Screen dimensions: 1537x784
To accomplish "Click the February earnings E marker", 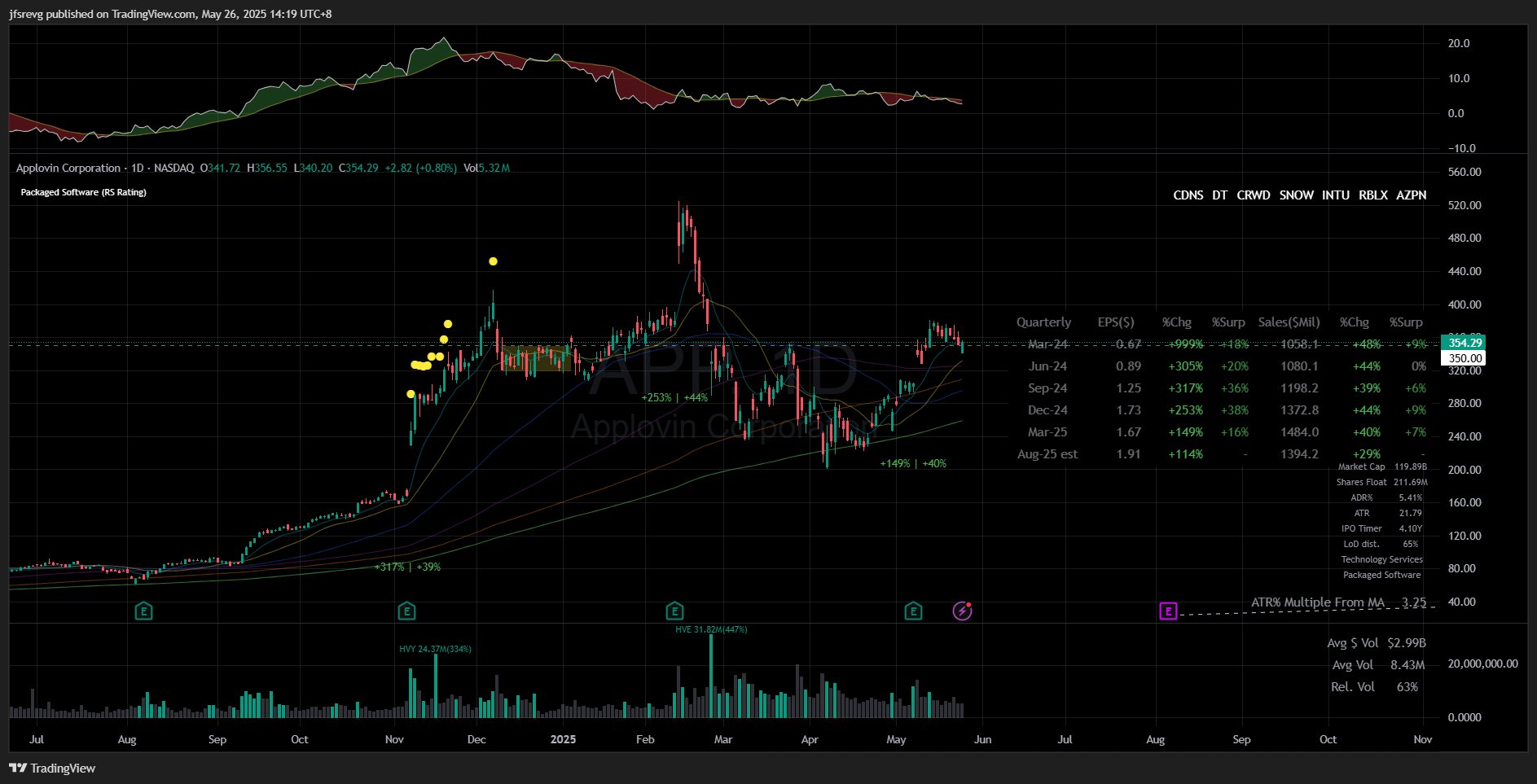I will tap(674, 611).
